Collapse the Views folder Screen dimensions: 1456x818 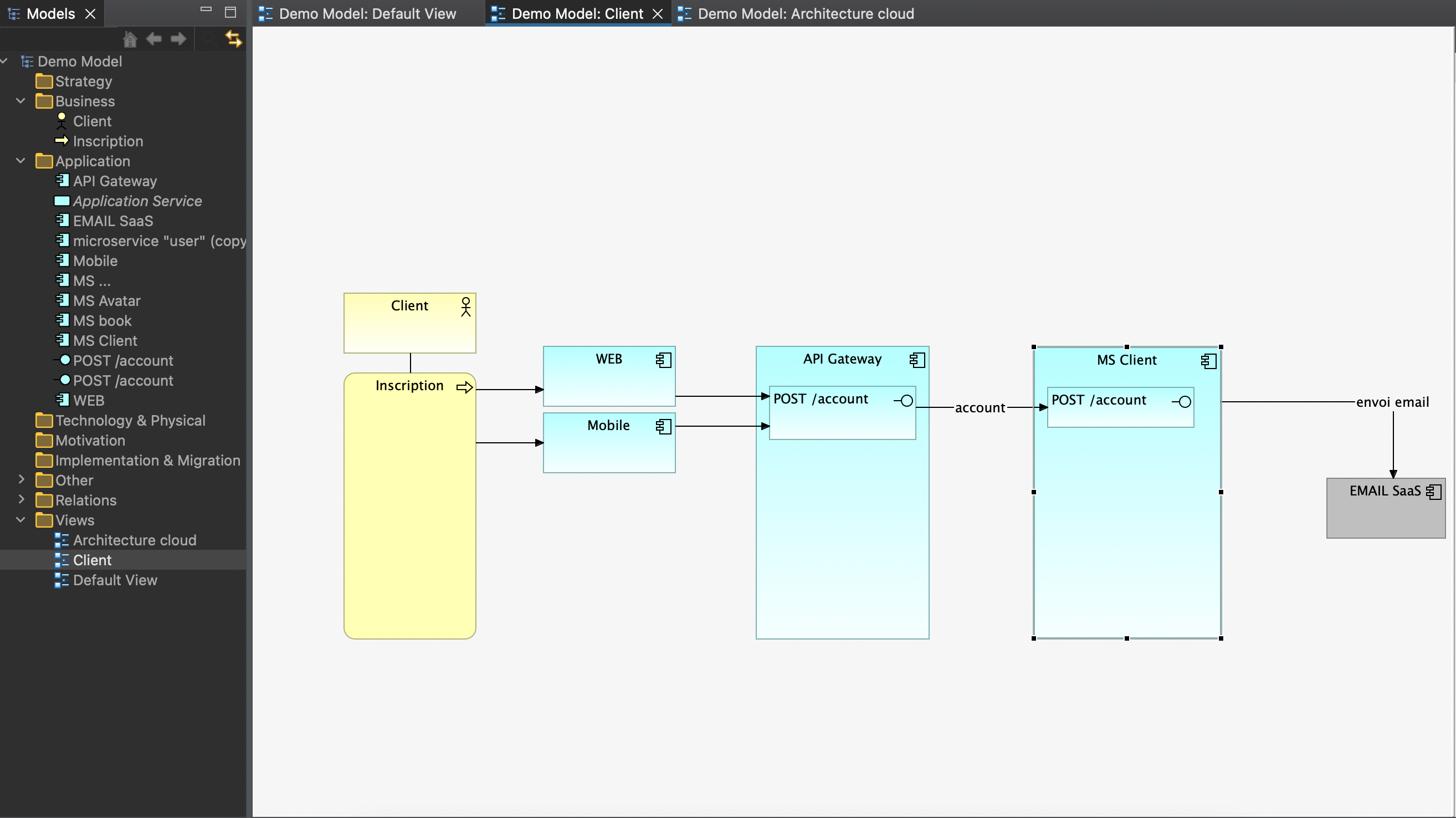point(21,520)
